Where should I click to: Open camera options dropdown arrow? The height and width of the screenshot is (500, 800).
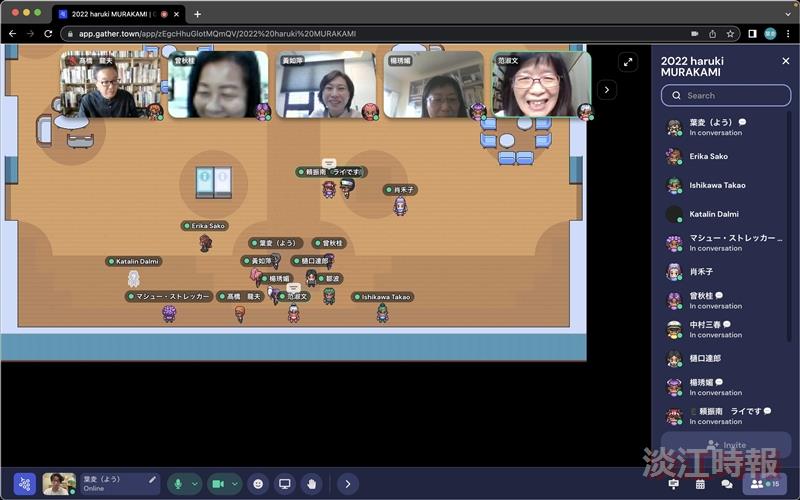(x=235, y=484)
